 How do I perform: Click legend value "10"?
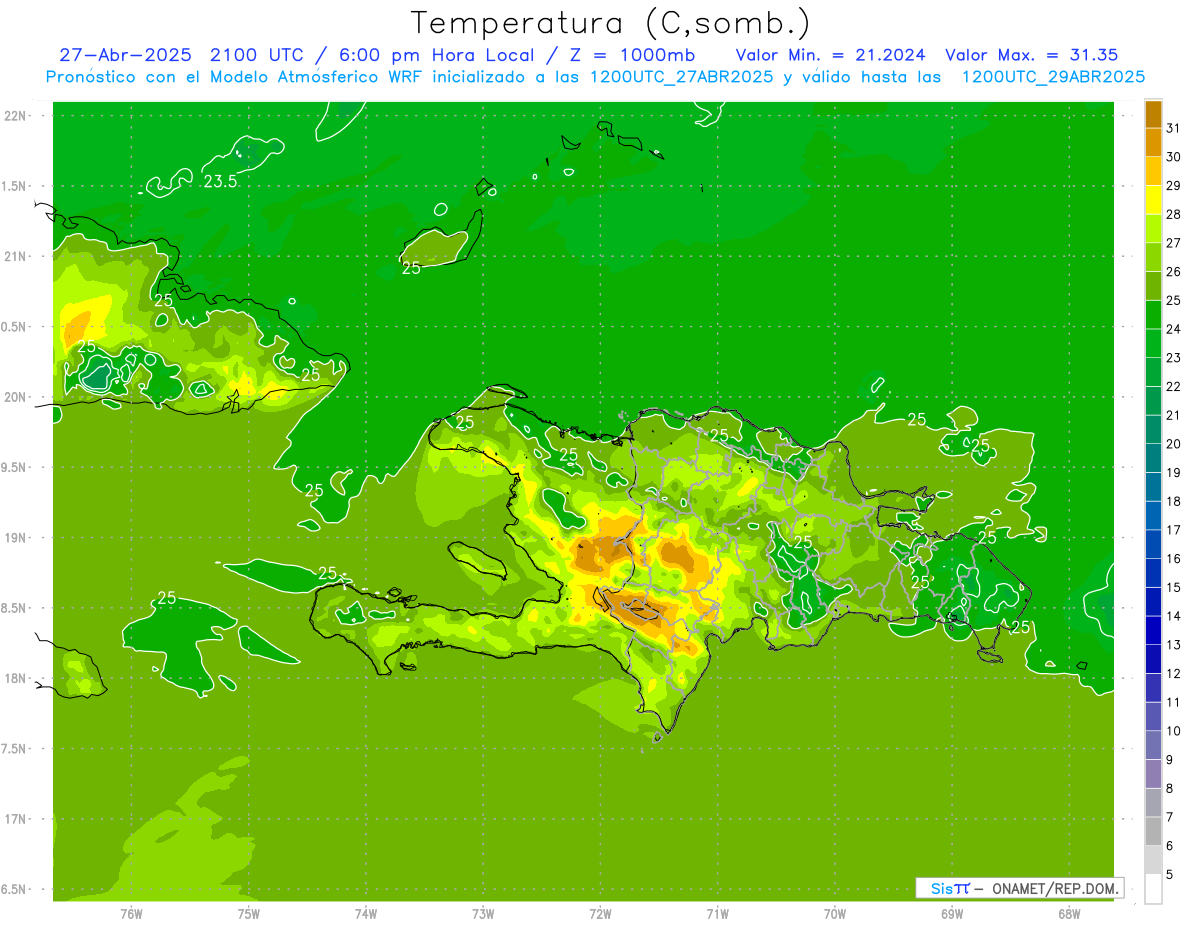[x=1173, y=731]
